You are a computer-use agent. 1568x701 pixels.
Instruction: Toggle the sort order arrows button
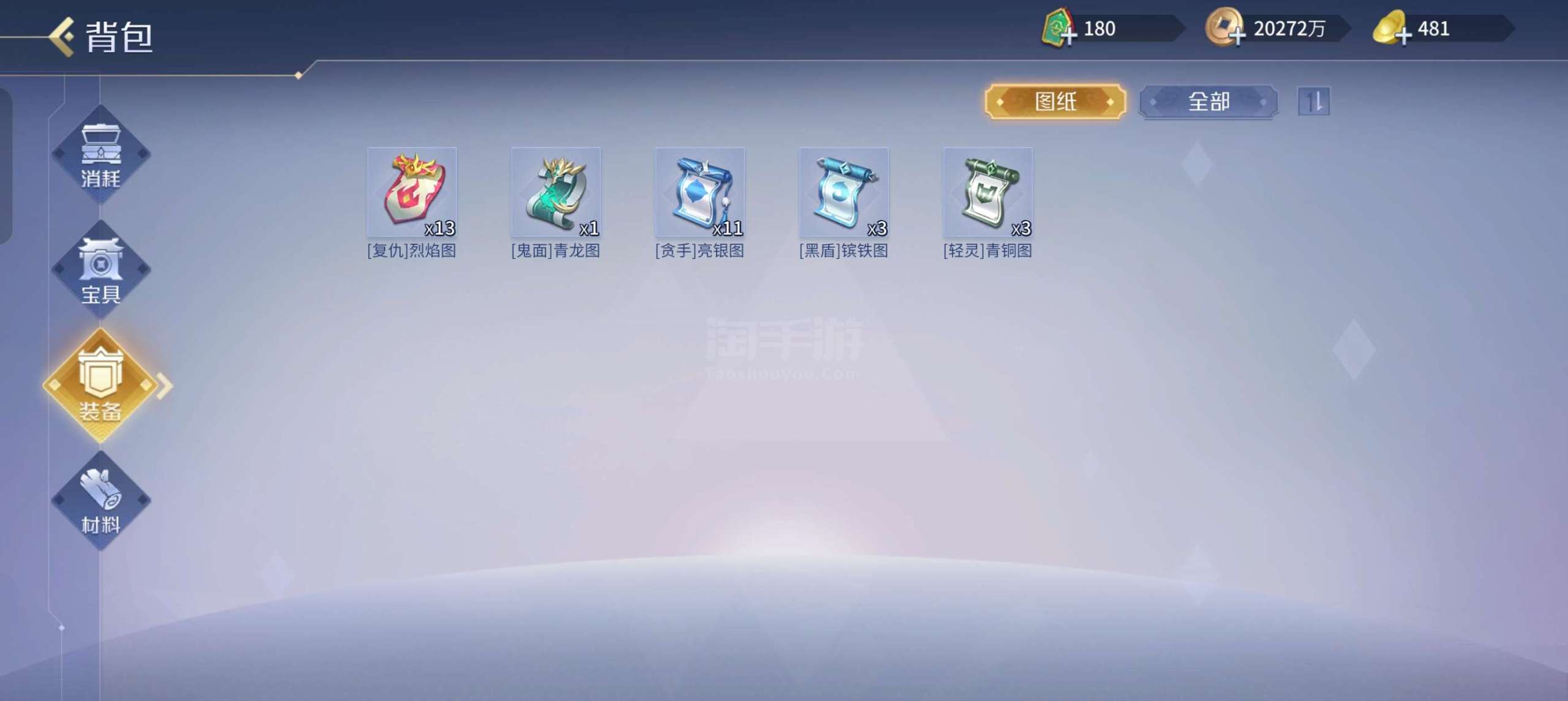1314,102
